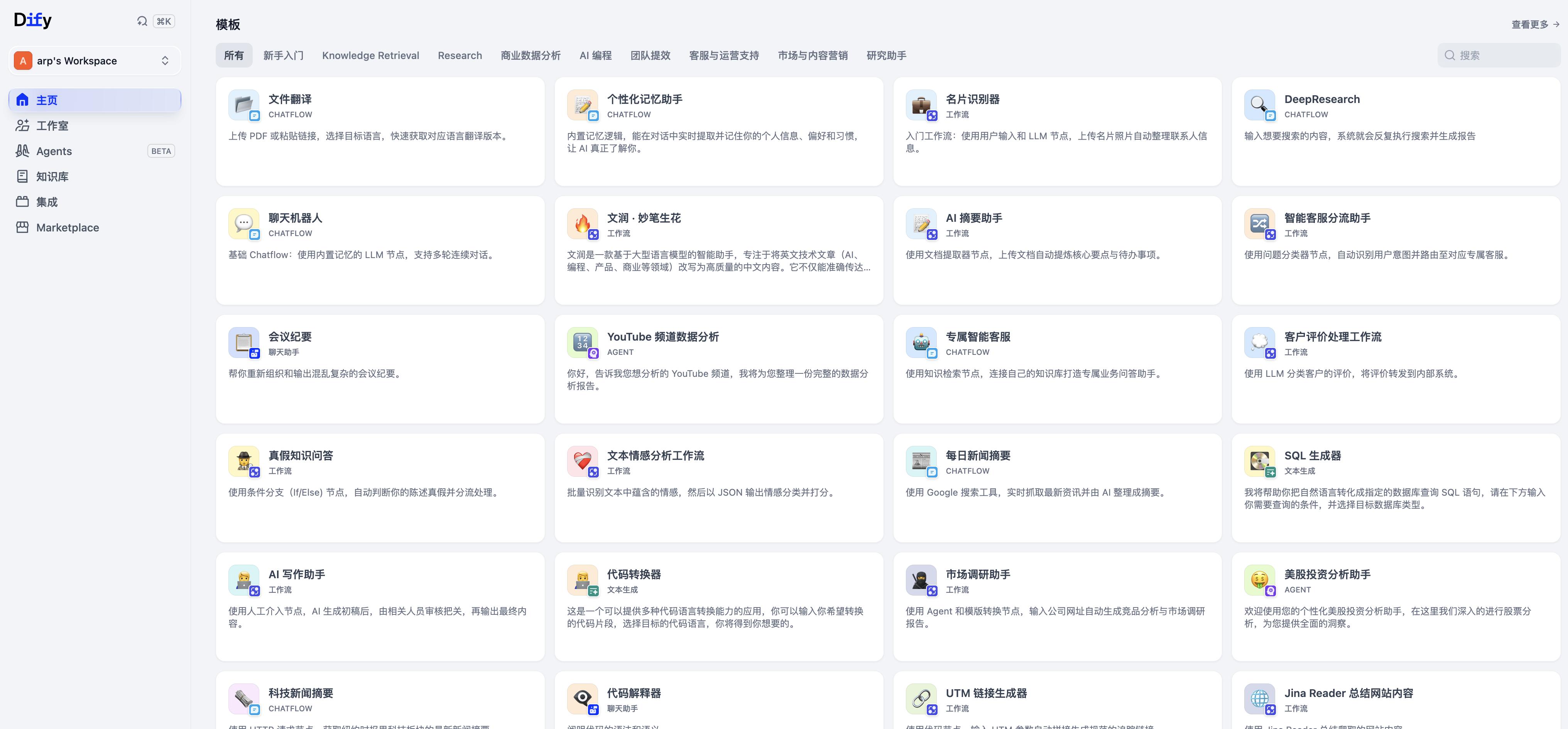Screen dimensions: 1568x729
Task: Select the 所有 template tab
Action: [x=234, y=56]
